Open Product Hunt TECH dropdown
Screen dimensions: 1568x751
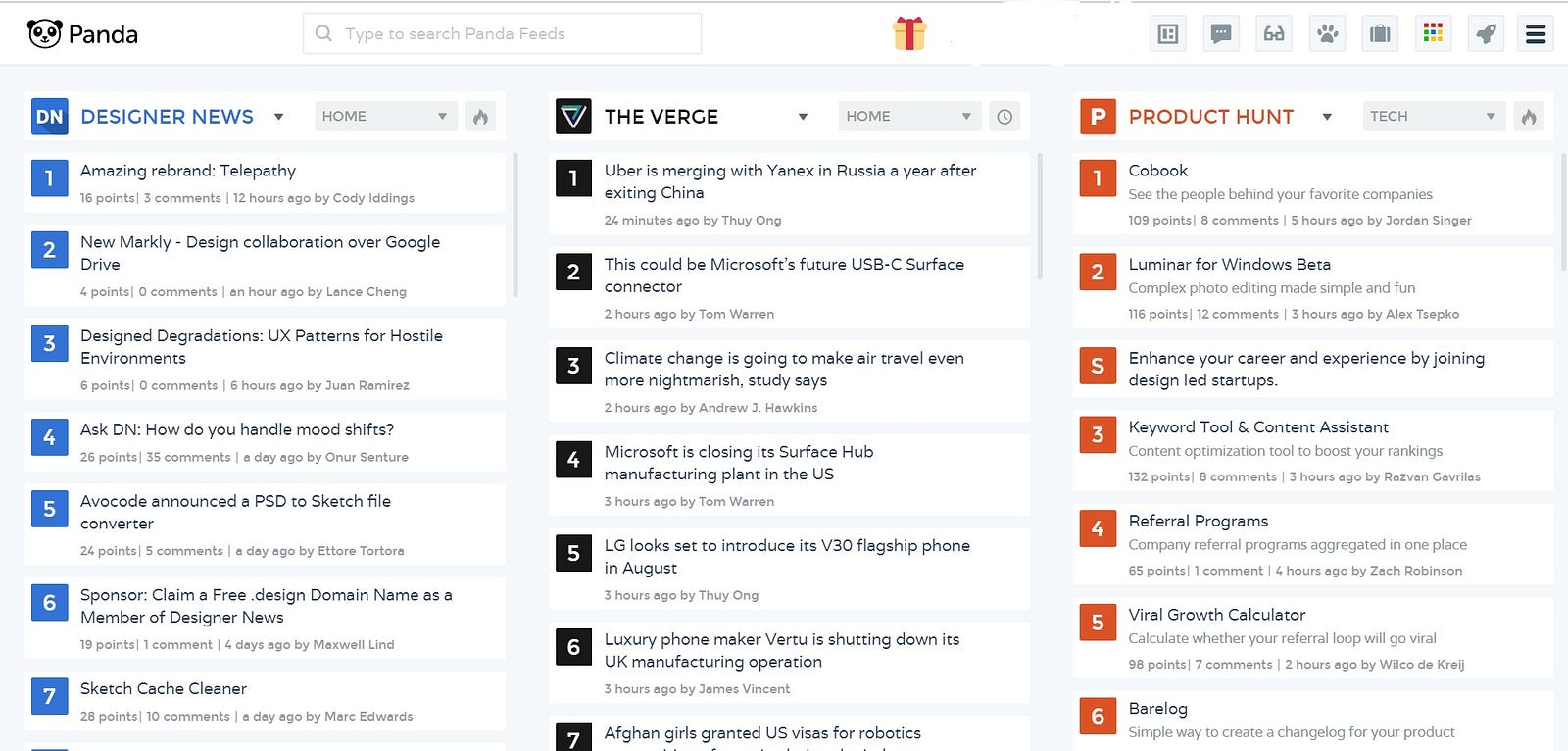(x=1434, y=117)
